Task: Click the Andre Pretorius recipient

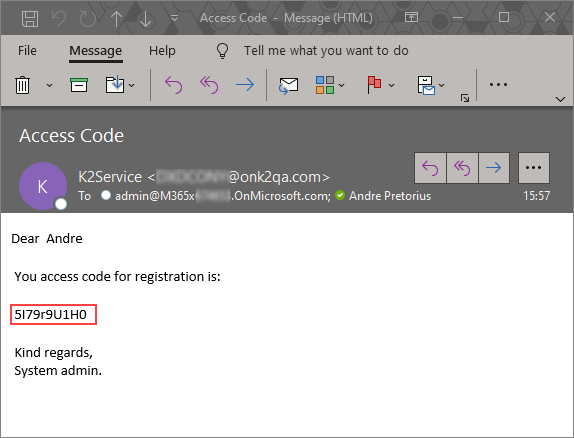Action: click(x=390, y=196)
